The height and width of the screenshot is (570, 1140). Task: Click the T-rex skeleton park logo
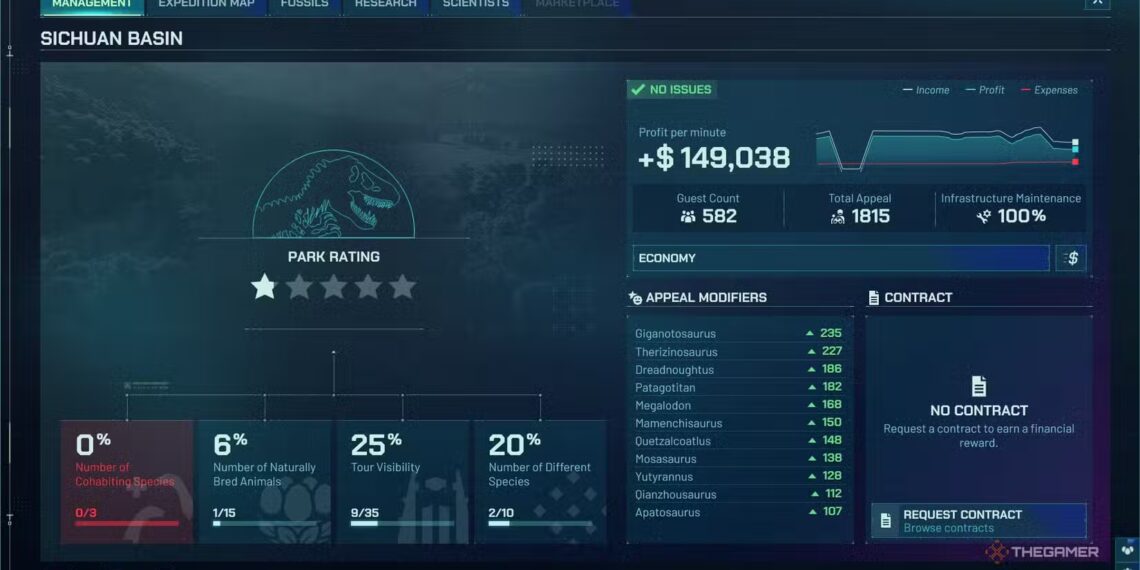click(x=333, y=195)
